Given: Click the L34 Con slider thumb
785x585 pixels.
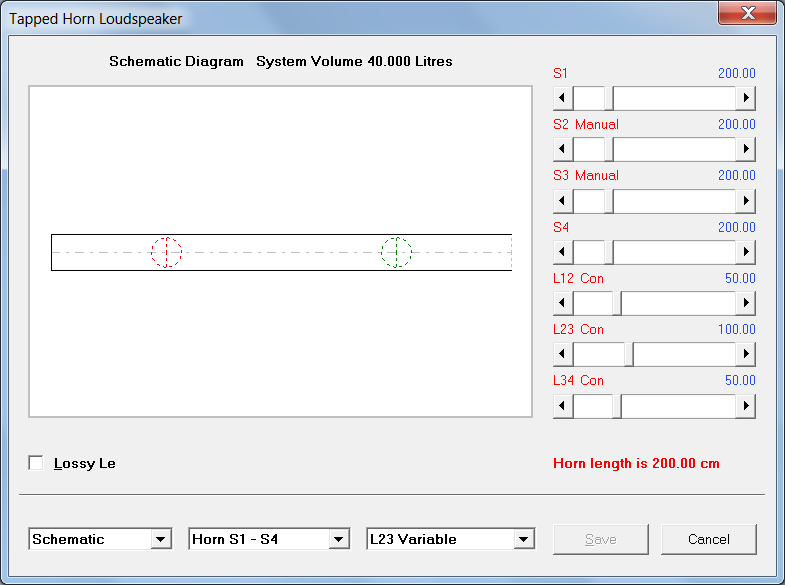Looking at the screenshot, I should 617,406.
